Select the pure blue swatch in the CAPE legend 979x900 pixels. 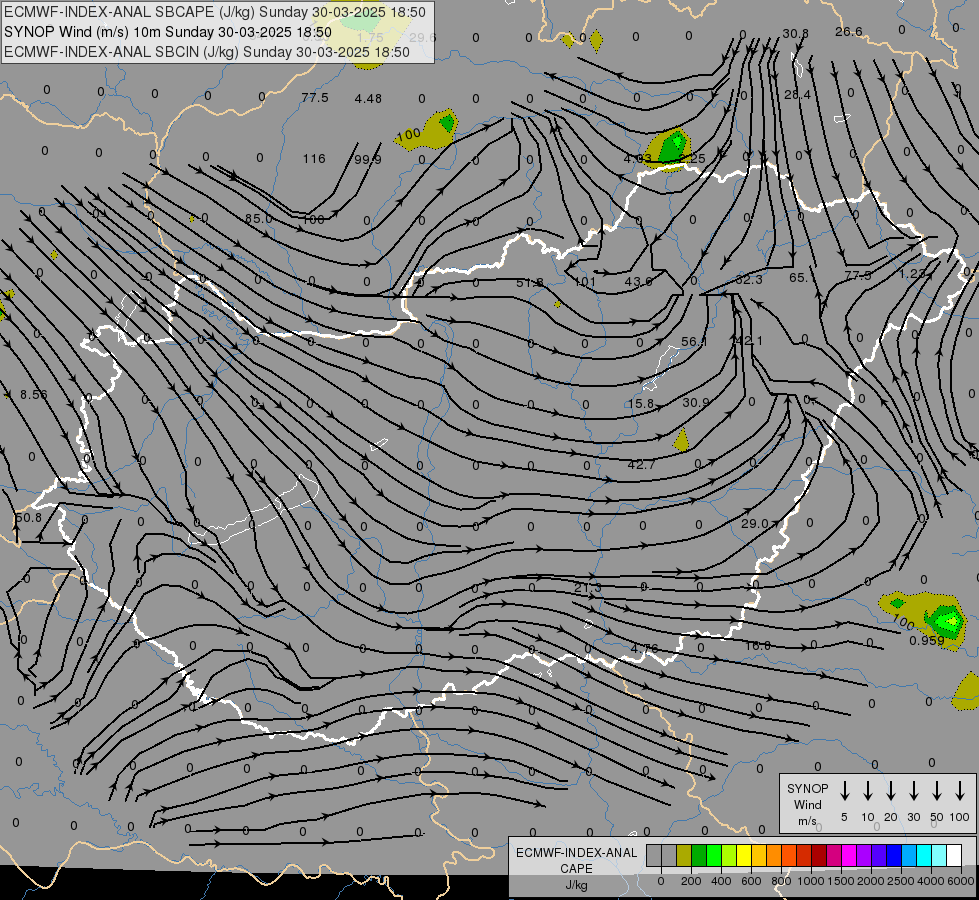point(894,856)
